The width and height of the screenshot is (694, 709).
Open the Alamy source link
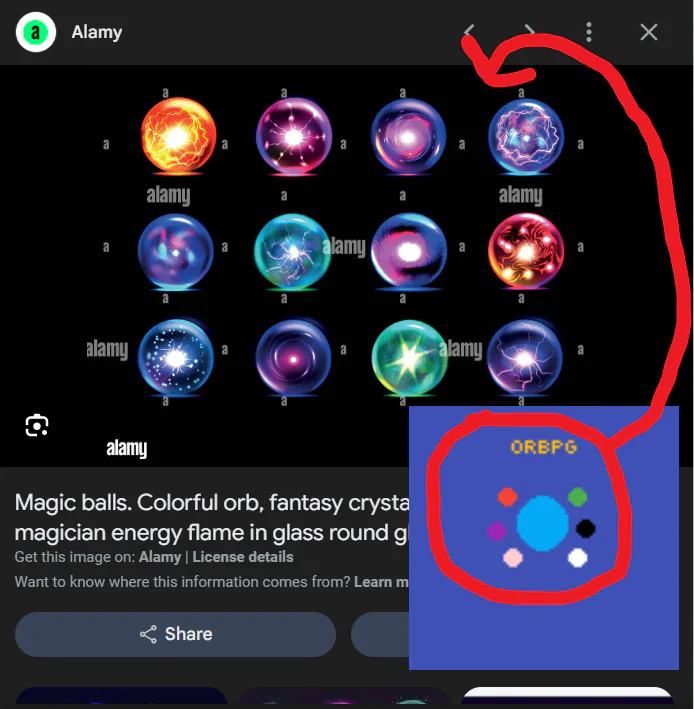tap(160, 557)
